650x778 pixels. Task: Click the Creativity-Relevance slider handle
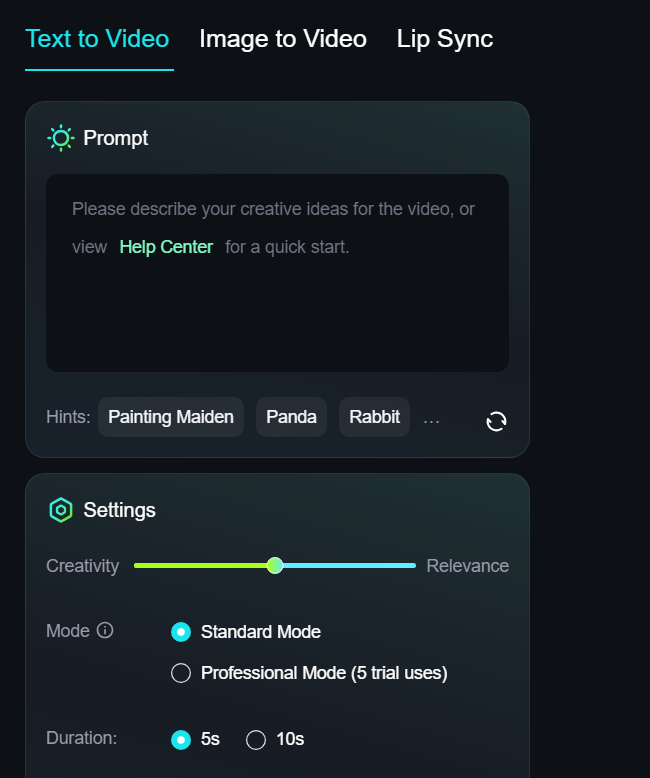[x=275, y=566]
